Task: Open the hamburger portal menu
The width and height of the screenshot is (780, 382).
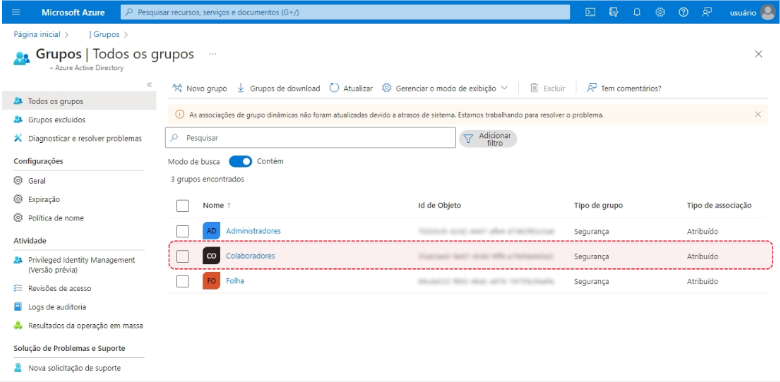Action: pyautogui.click(x=16, y=12)
